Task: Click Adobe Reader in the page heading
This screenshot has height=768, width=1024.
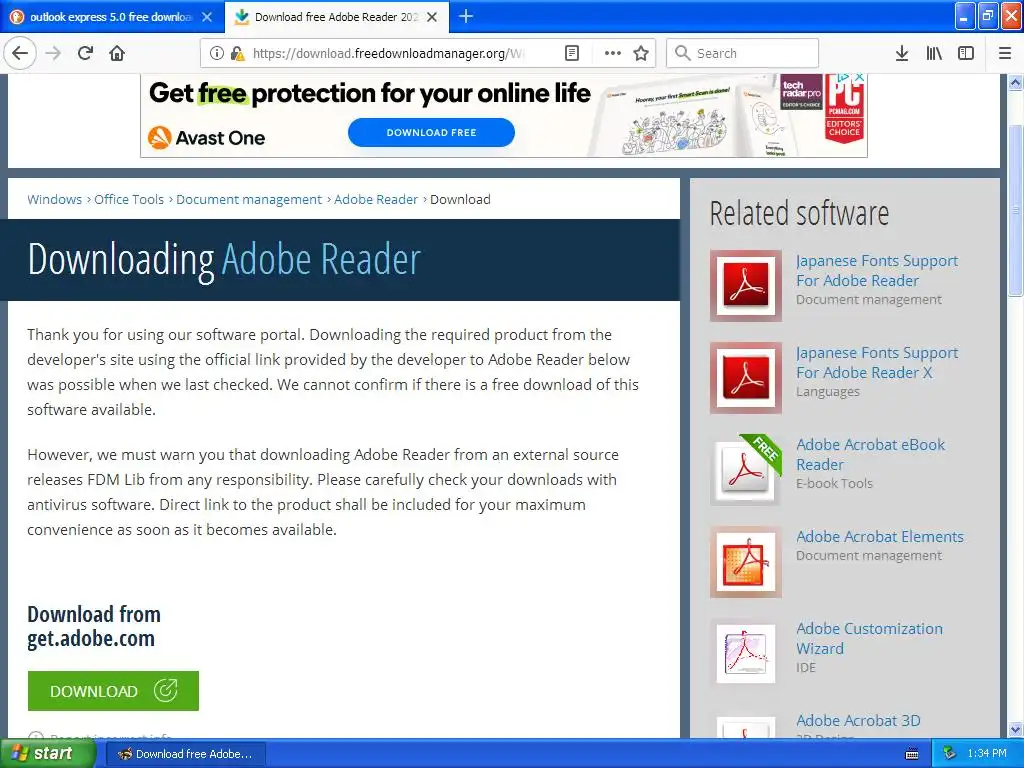Action: [321, 259]
